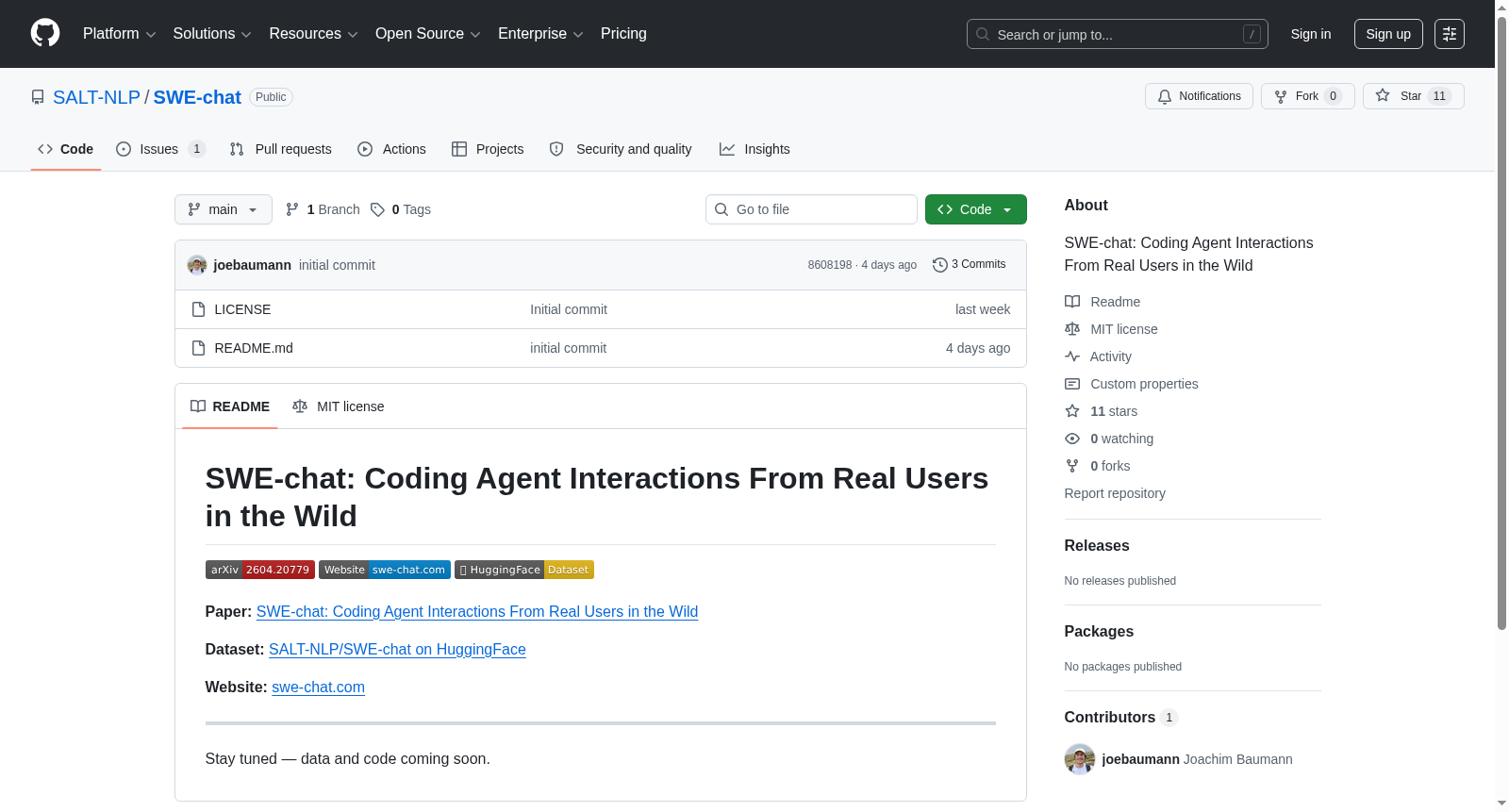The height and width of the screenshot is (812, 1509).
Task: Open the LICENSE file
Action: [x=242, y=309]
